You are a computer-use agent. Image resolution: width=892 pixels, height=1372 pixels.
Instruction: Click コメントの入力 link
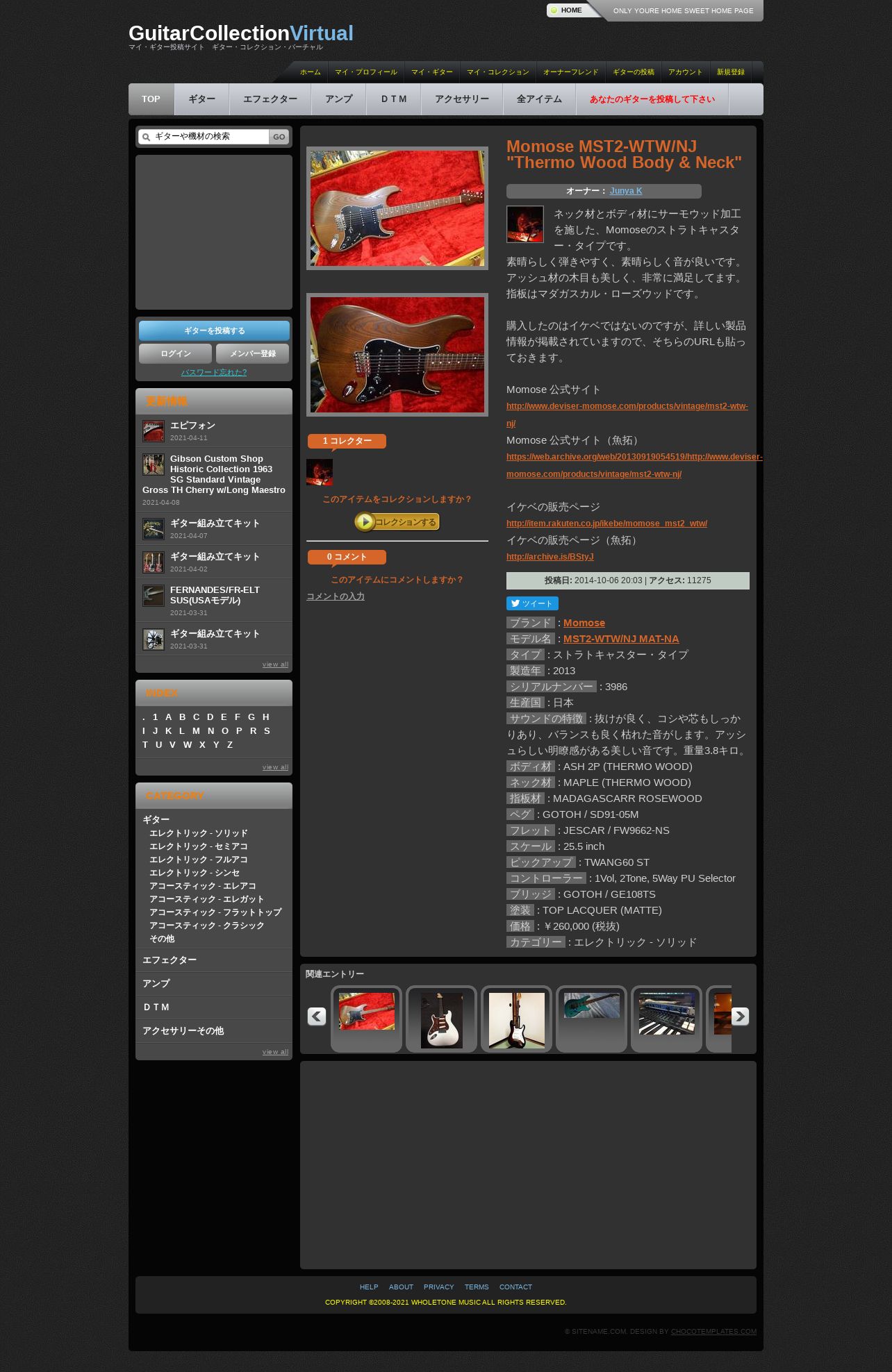point(336,596)
